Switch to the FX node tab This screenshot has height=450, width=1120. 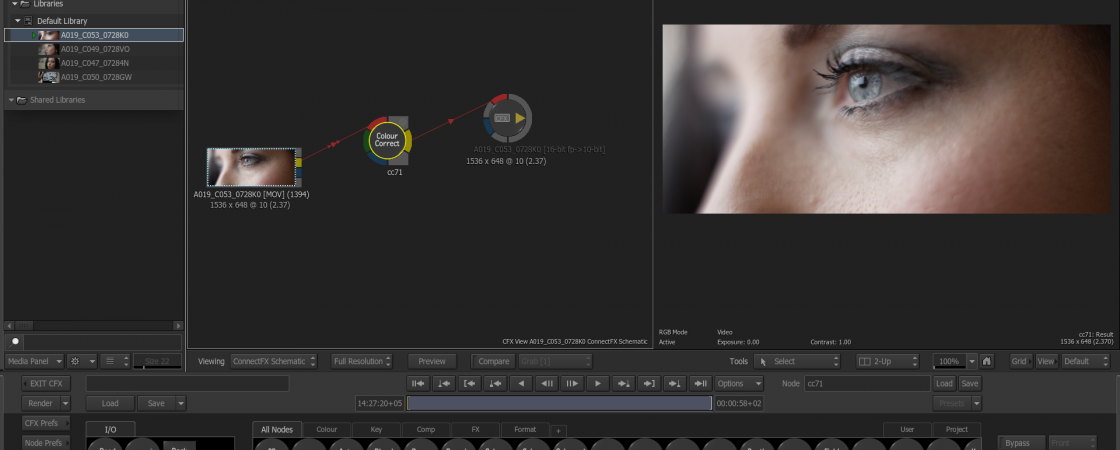tap(476, 429)
